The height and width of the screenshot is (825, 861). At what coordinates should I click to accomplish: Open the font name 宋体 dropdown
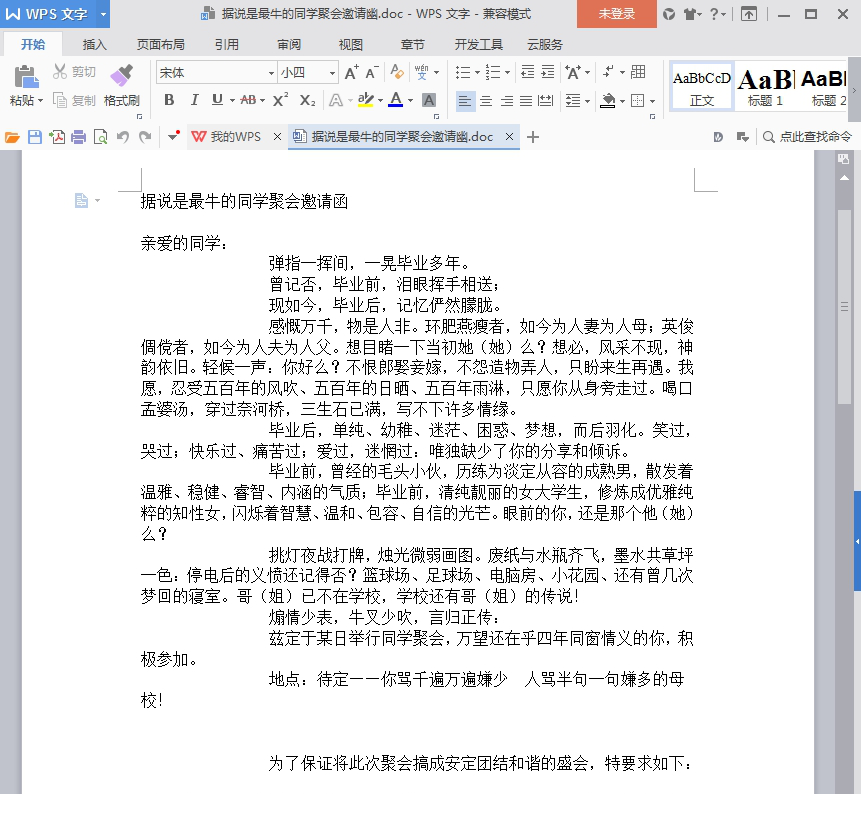click(x=271, y=73)
